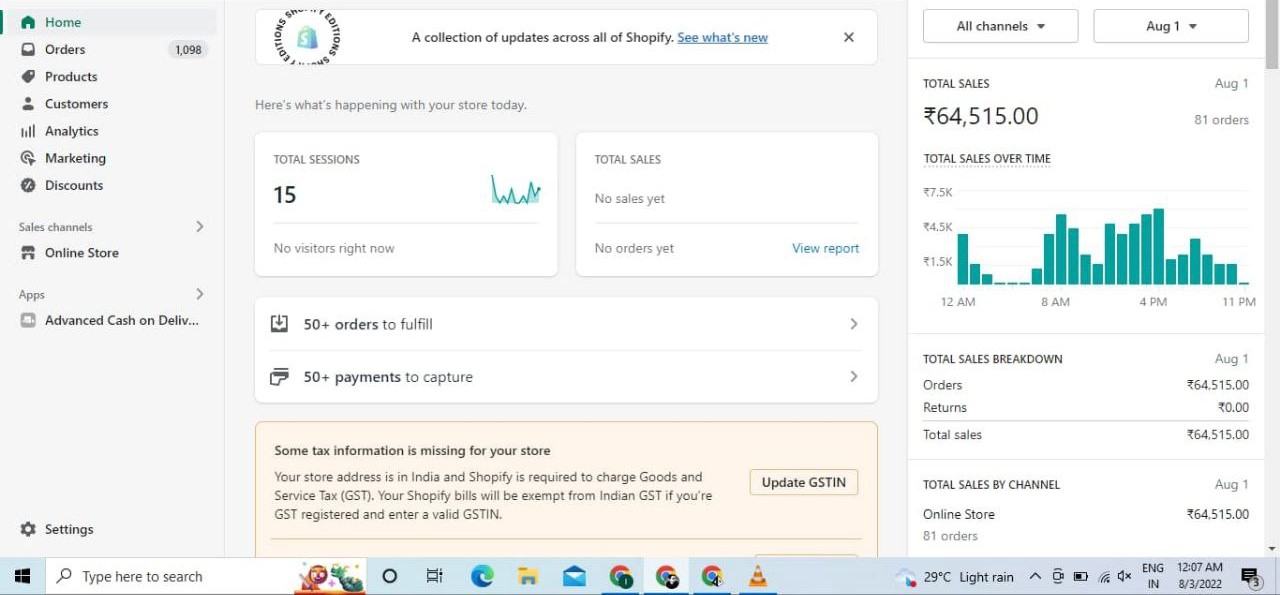This screenshot has height=595, width=1280.
Task: Open the Aug 1 date dropdown
Action: (1170, 26)
